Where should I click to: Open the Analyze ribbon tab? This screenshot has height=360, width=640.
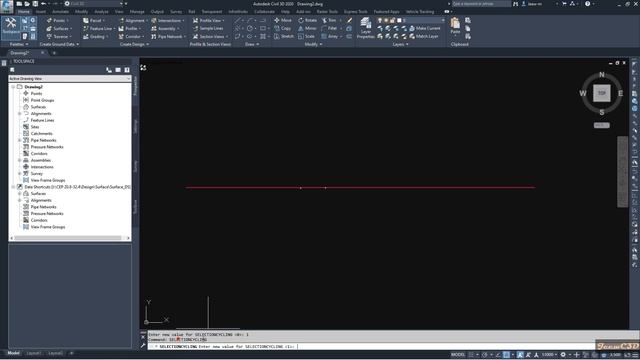tap(101, 12)
